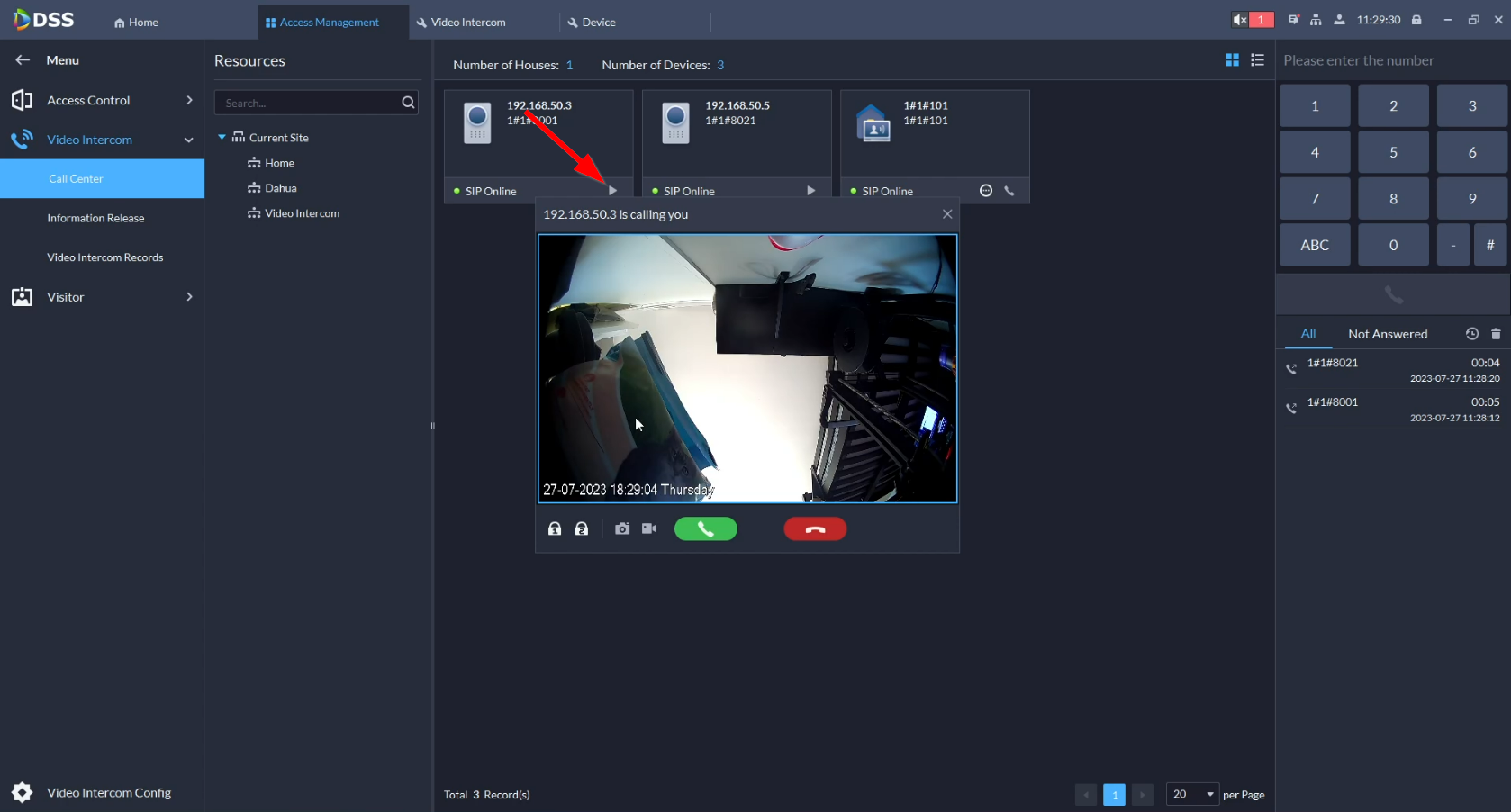Answer the incoming call with green button

click(705, 529)
